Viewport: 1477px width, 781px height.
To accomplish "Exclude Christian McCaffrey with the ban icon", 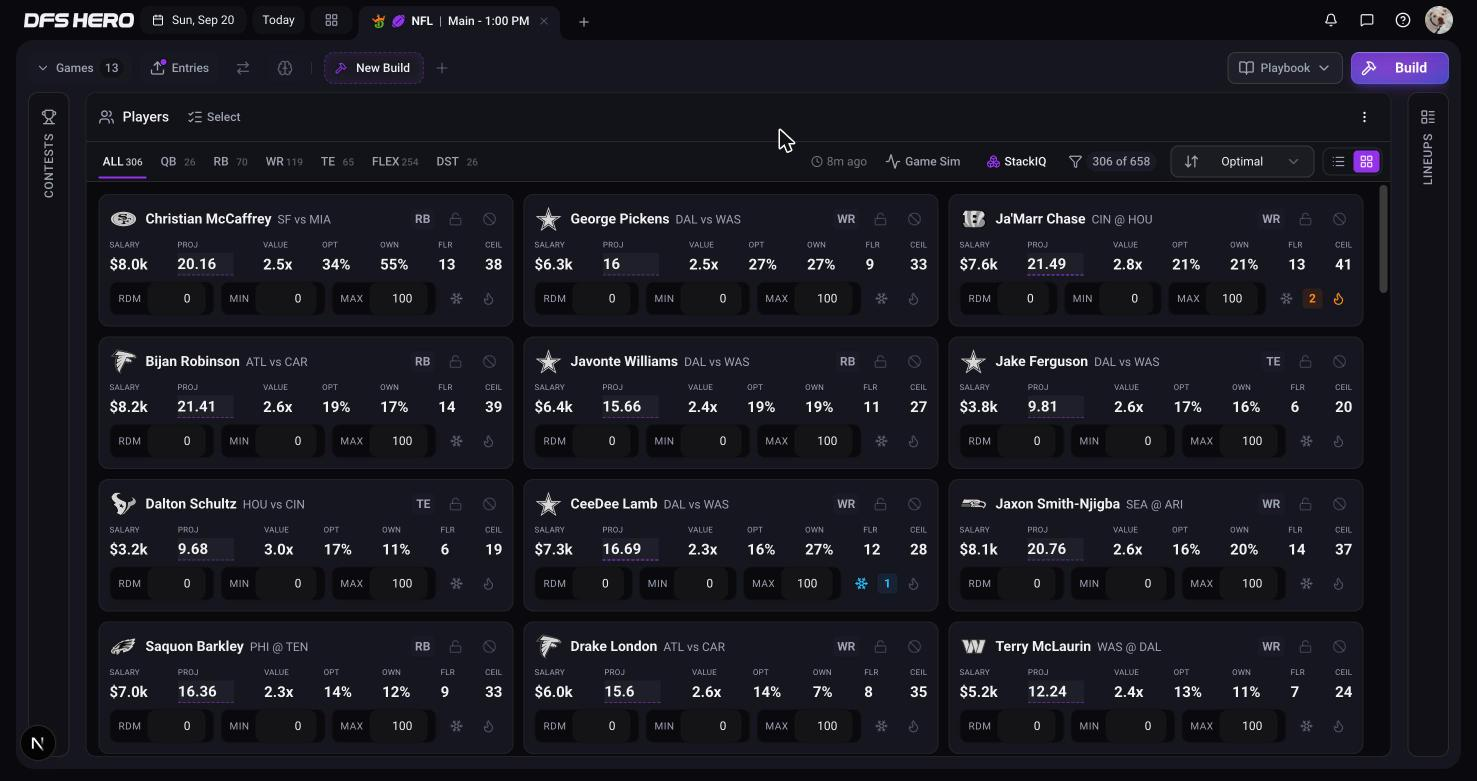I will pyautogui.click(x=489, y=219).
